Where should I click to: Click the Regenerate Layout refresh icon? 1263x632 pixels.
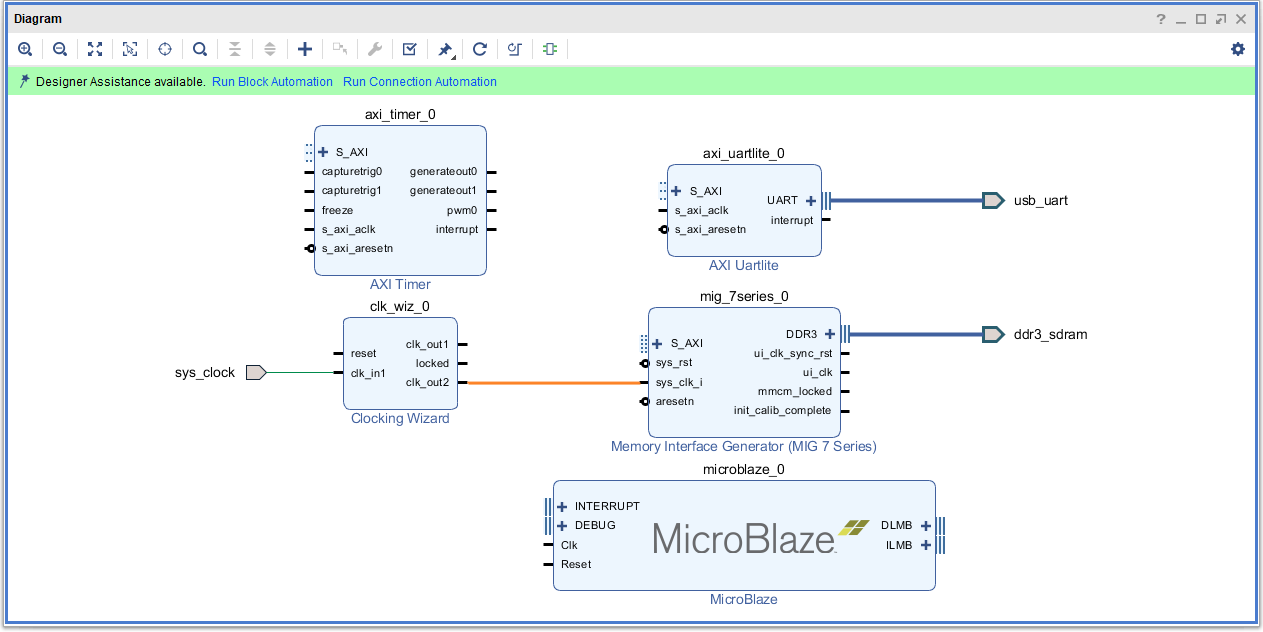tap(480, 49)
